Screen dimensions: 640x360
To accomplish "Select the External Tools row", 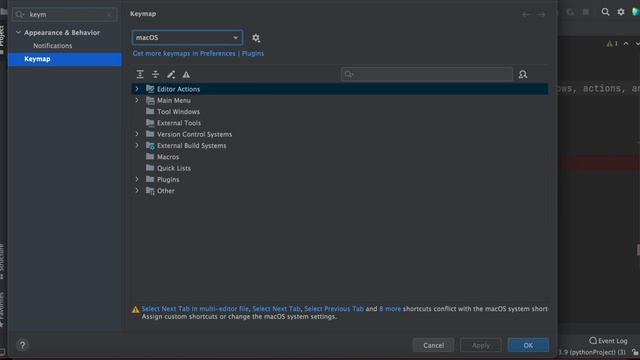I will click(340, 123).
